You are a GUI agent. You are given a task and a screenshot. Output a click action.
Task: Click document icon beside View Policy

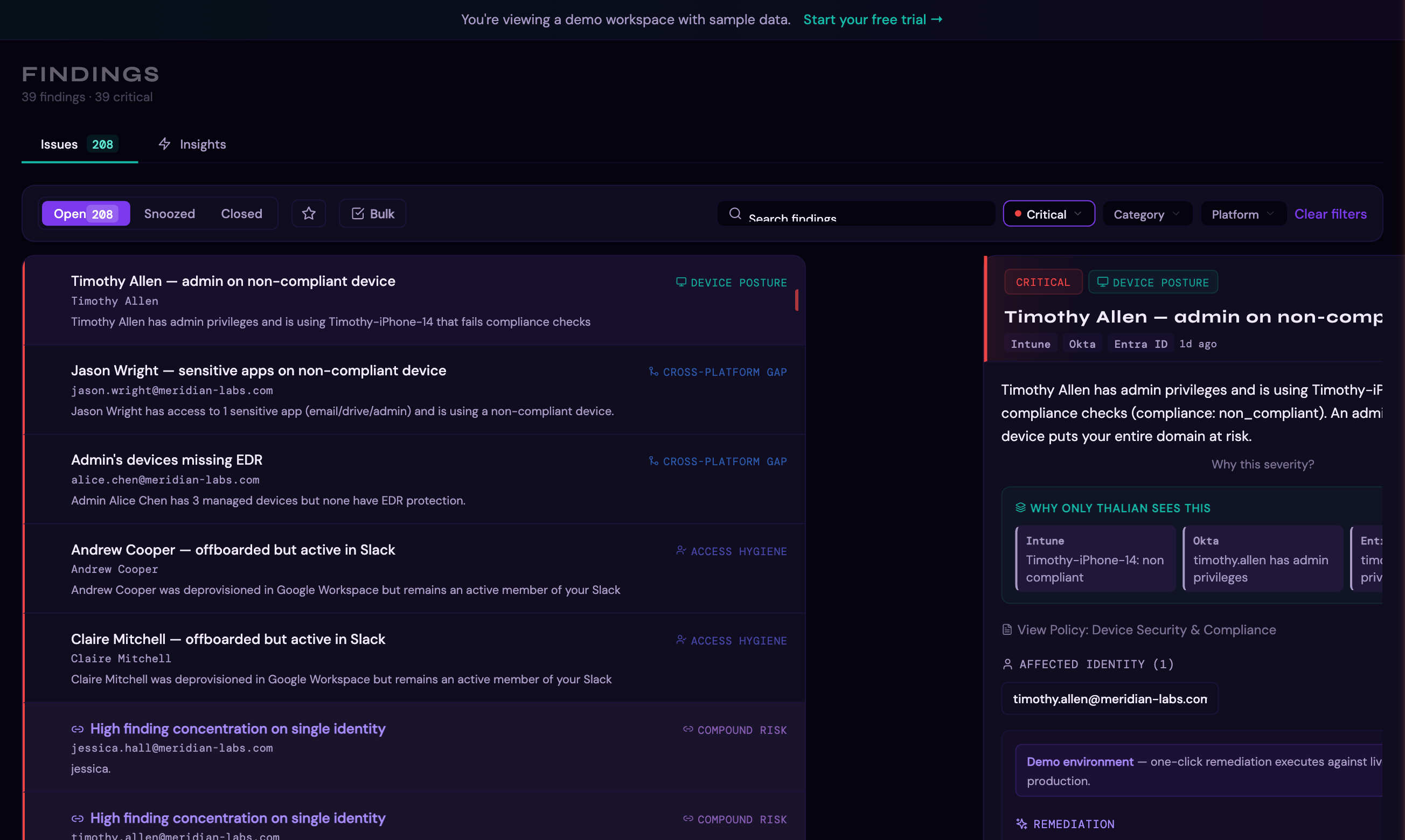[1007, 629]
